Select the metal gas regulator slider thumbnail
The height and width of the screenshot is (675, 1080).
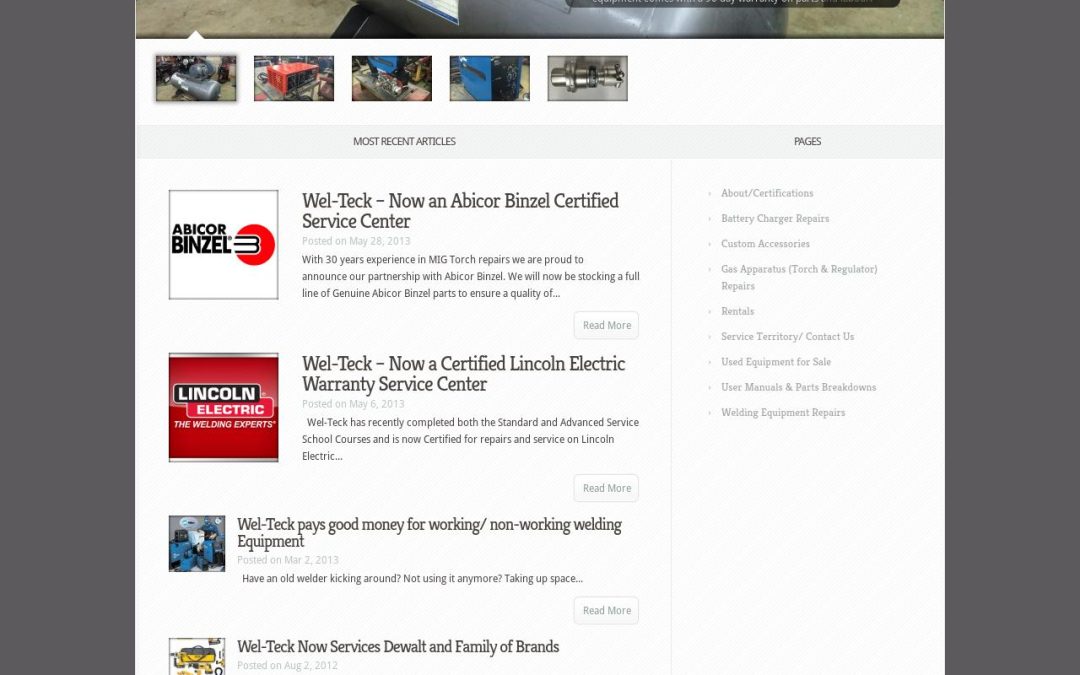point(588,79)
